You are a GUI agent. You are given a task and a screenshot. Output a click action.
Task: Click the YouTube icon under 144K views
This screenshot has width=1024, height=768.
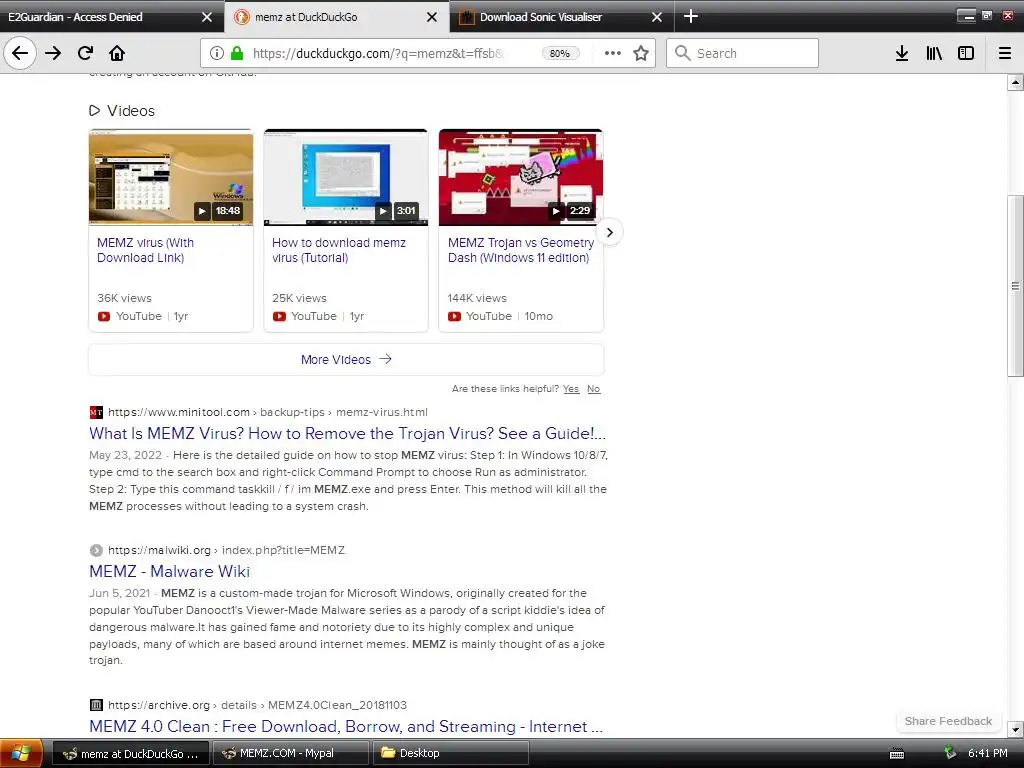click(454, 316)
